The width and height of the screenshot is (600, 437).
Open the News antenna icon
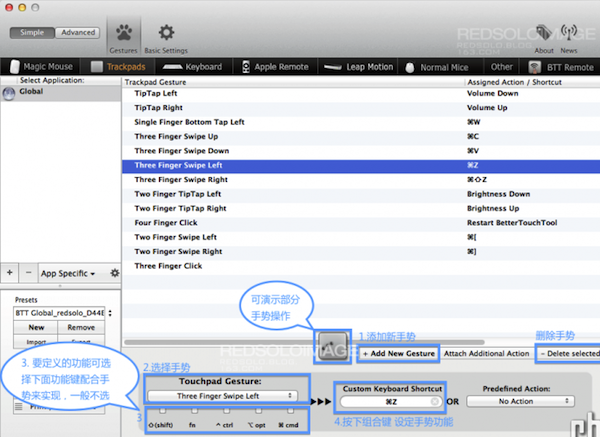coord(569,32)
